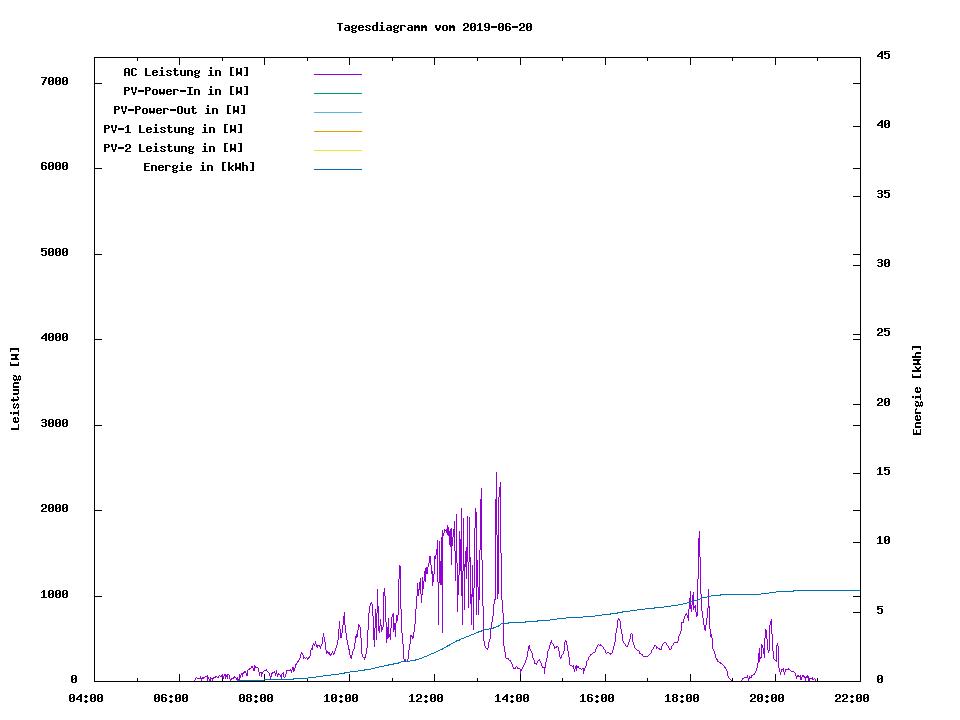The image size is (960, 720).
Task: Click the 22:00 end time label
Action: point(852,698)
